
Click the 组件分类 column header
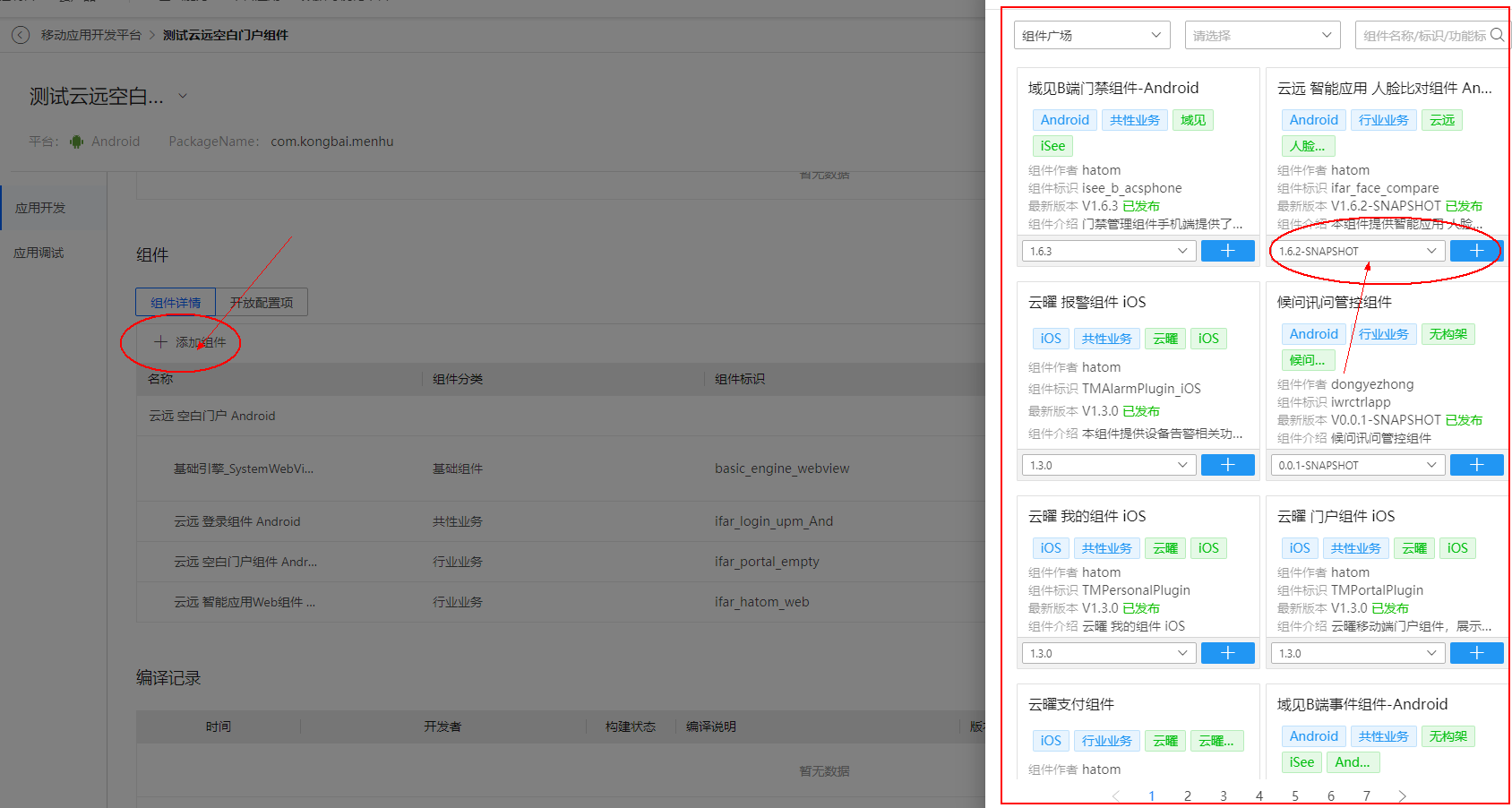[x=458, y=379]
